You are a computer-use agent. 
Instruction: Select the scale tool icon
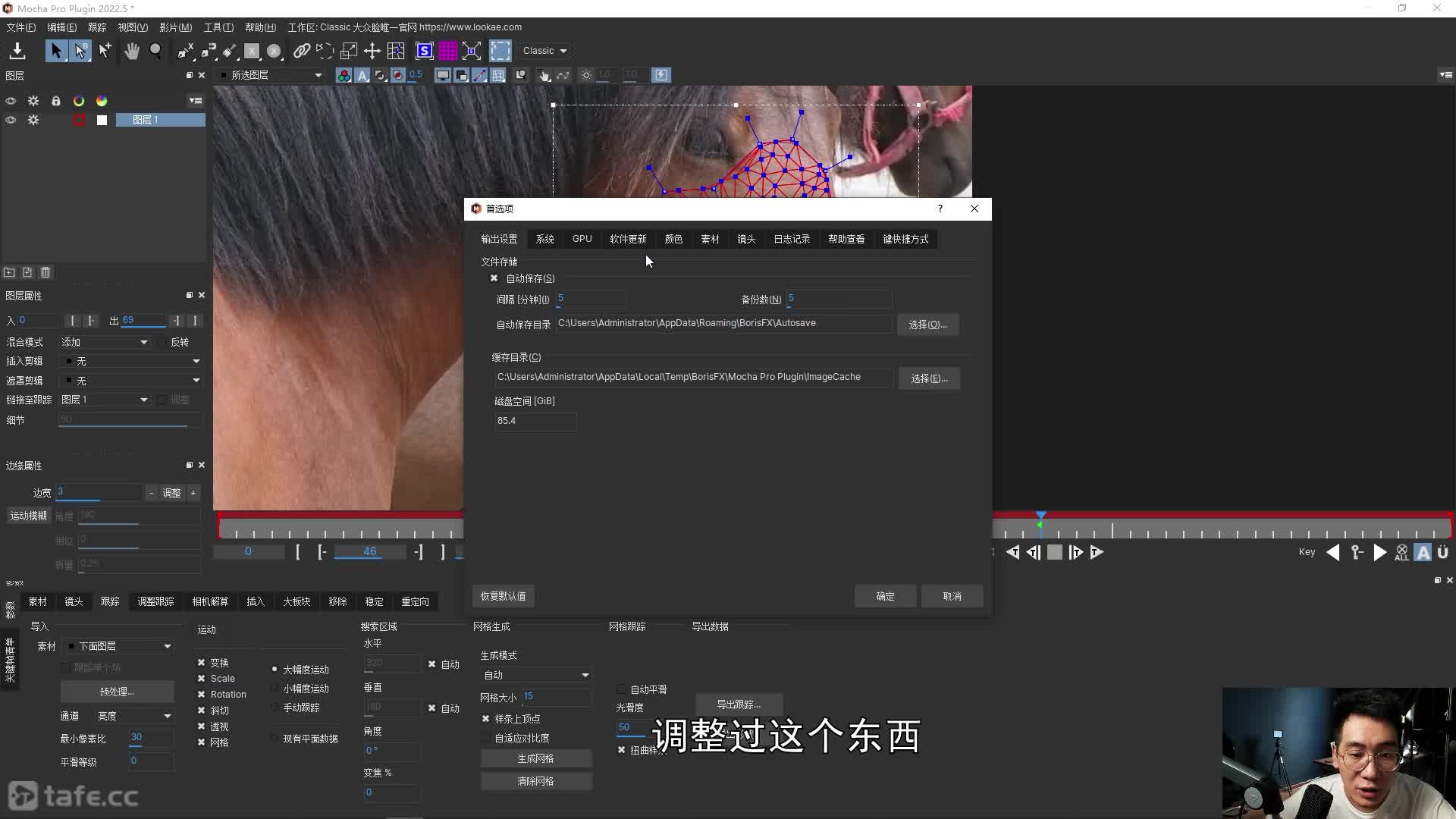[349, 51]
